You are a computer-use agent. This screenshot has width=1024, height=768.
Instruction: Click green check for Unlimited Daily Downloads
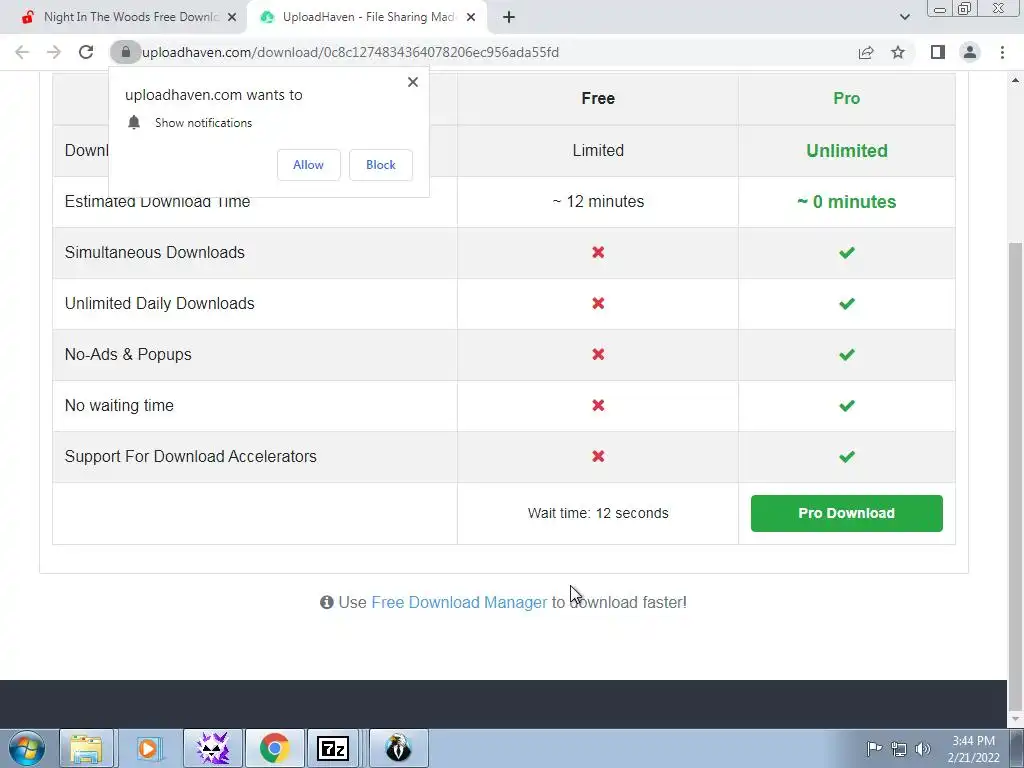pos(846,304)
